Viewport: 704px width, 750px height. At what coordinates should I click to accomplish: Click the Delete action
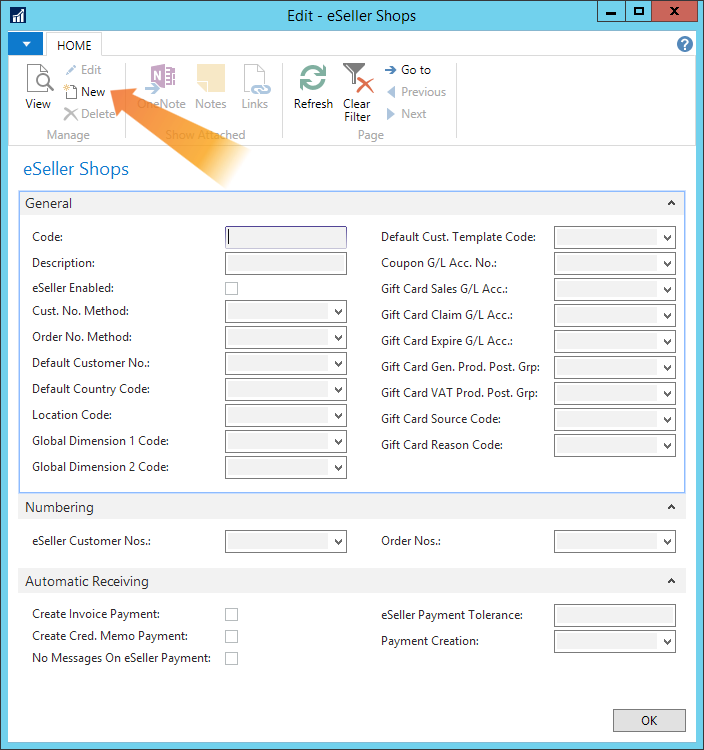90,114
